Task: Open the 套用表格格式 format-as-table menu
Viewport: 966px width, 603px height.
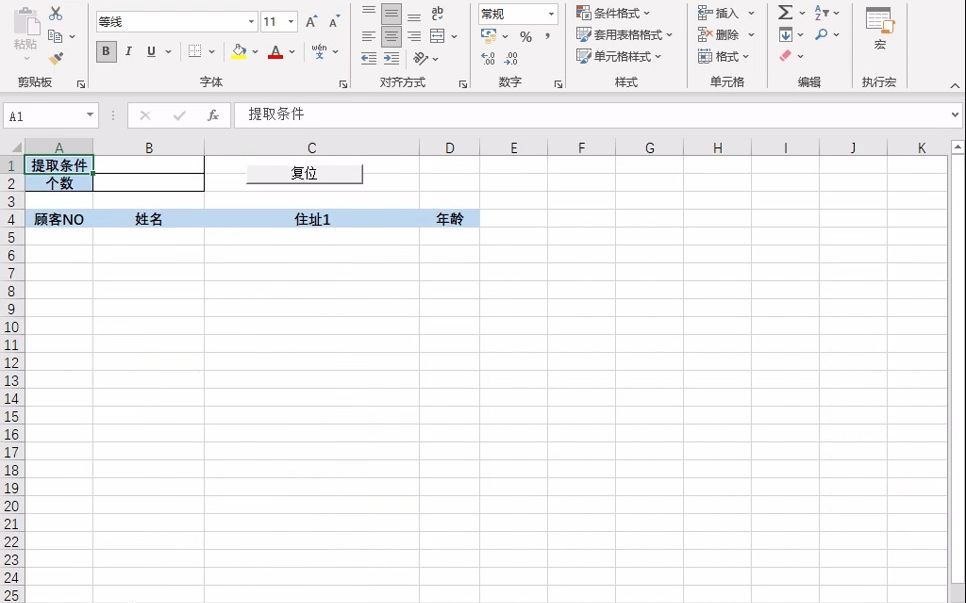Action: tap(622, 33)
